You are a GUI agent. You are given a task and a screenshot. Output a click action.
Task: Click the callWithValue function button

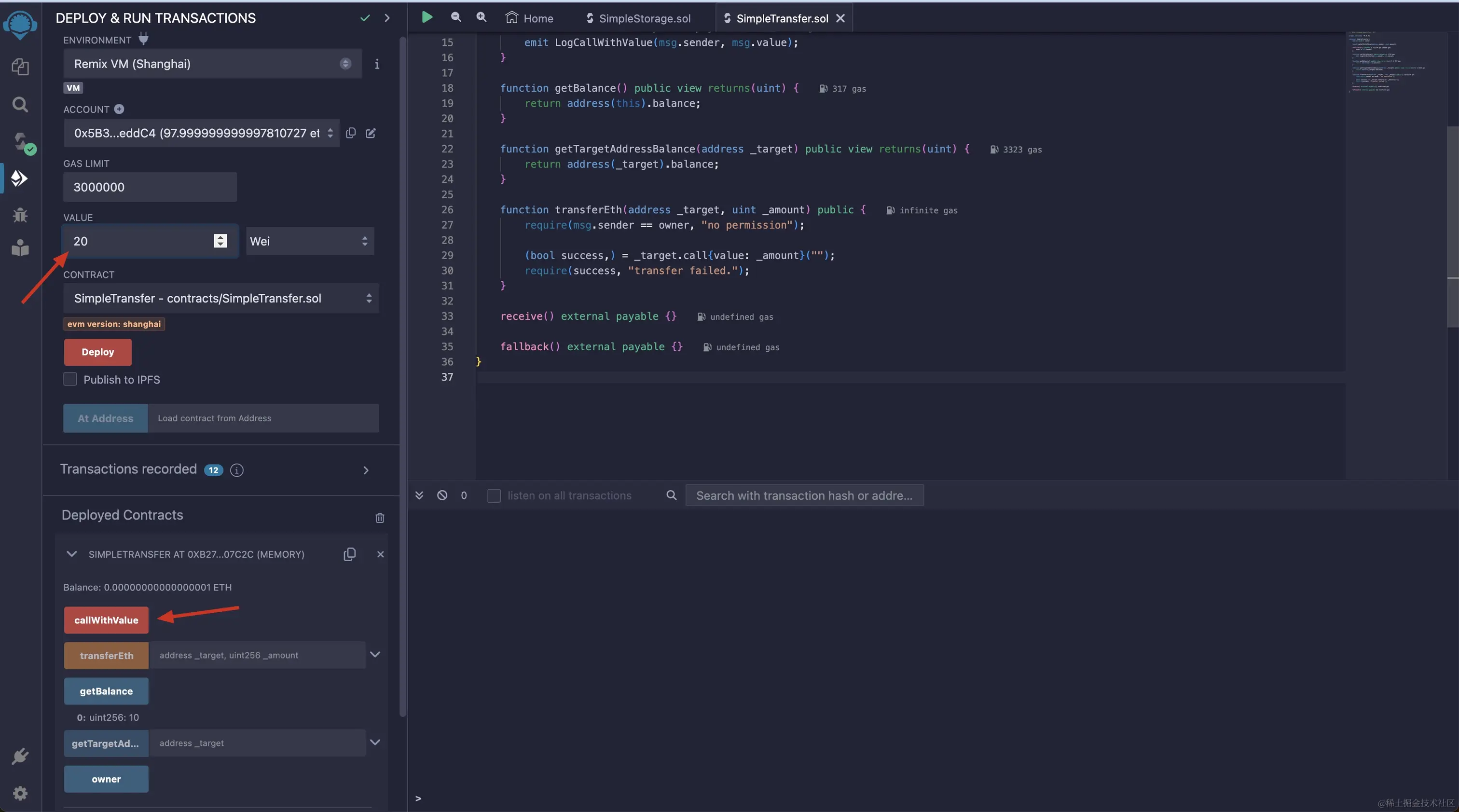click(106, 620)
